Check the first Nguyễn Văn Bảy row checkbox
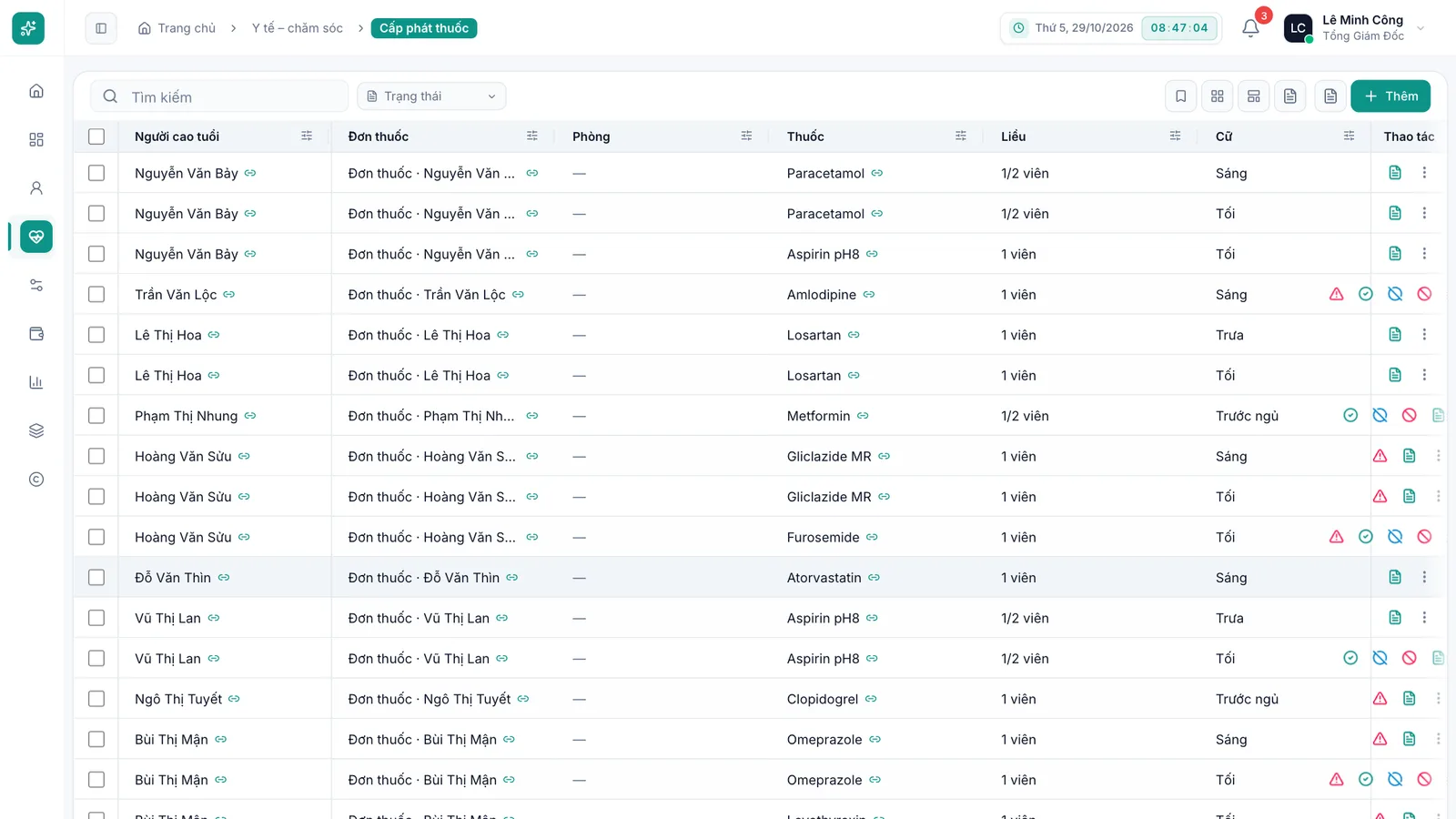Image resolution: width=1456 pixels, height=819 pixels. tap(96, 173)
